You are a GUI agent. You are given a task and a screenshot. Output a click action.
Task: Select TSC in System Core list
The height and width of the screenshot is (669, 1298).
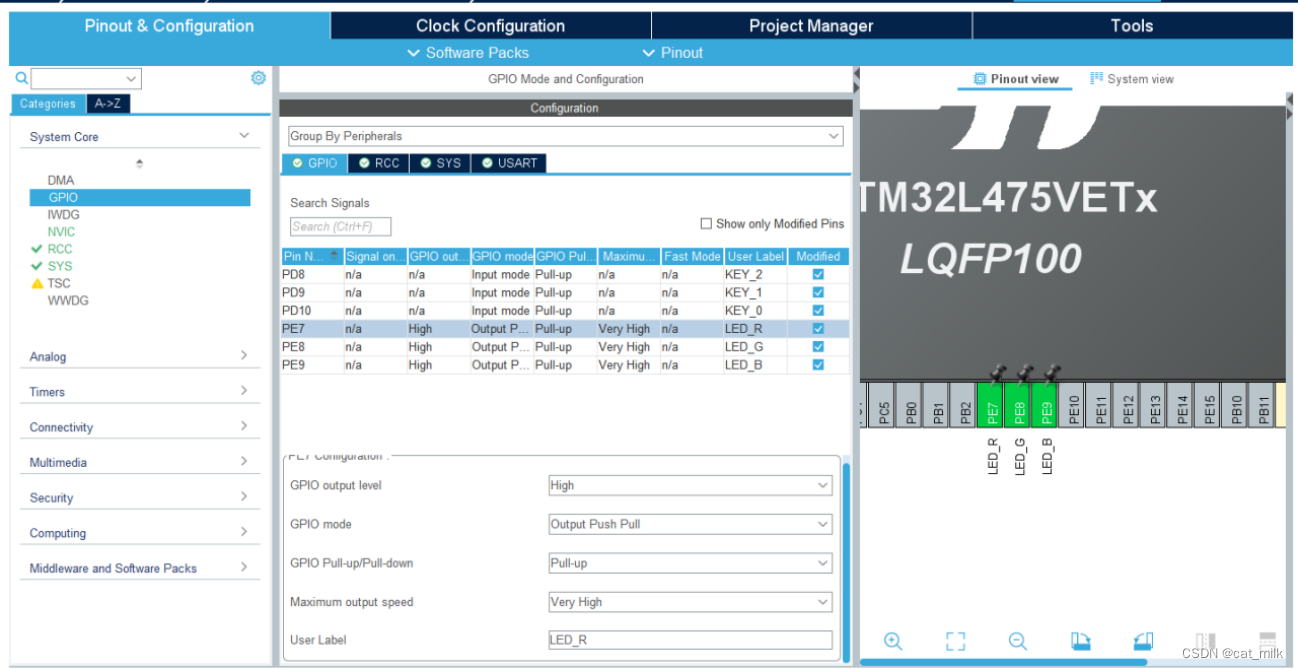[59, 283]
